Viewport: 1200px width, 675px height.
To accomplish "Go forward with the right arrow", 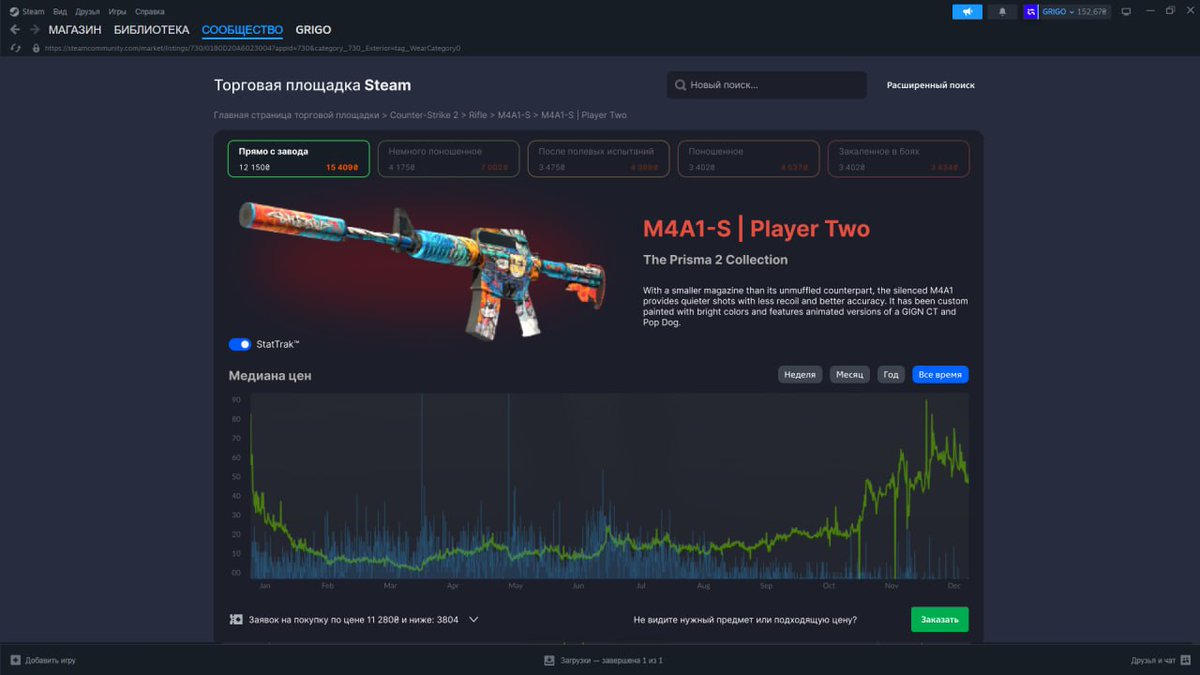I will [x=35, y=30].
